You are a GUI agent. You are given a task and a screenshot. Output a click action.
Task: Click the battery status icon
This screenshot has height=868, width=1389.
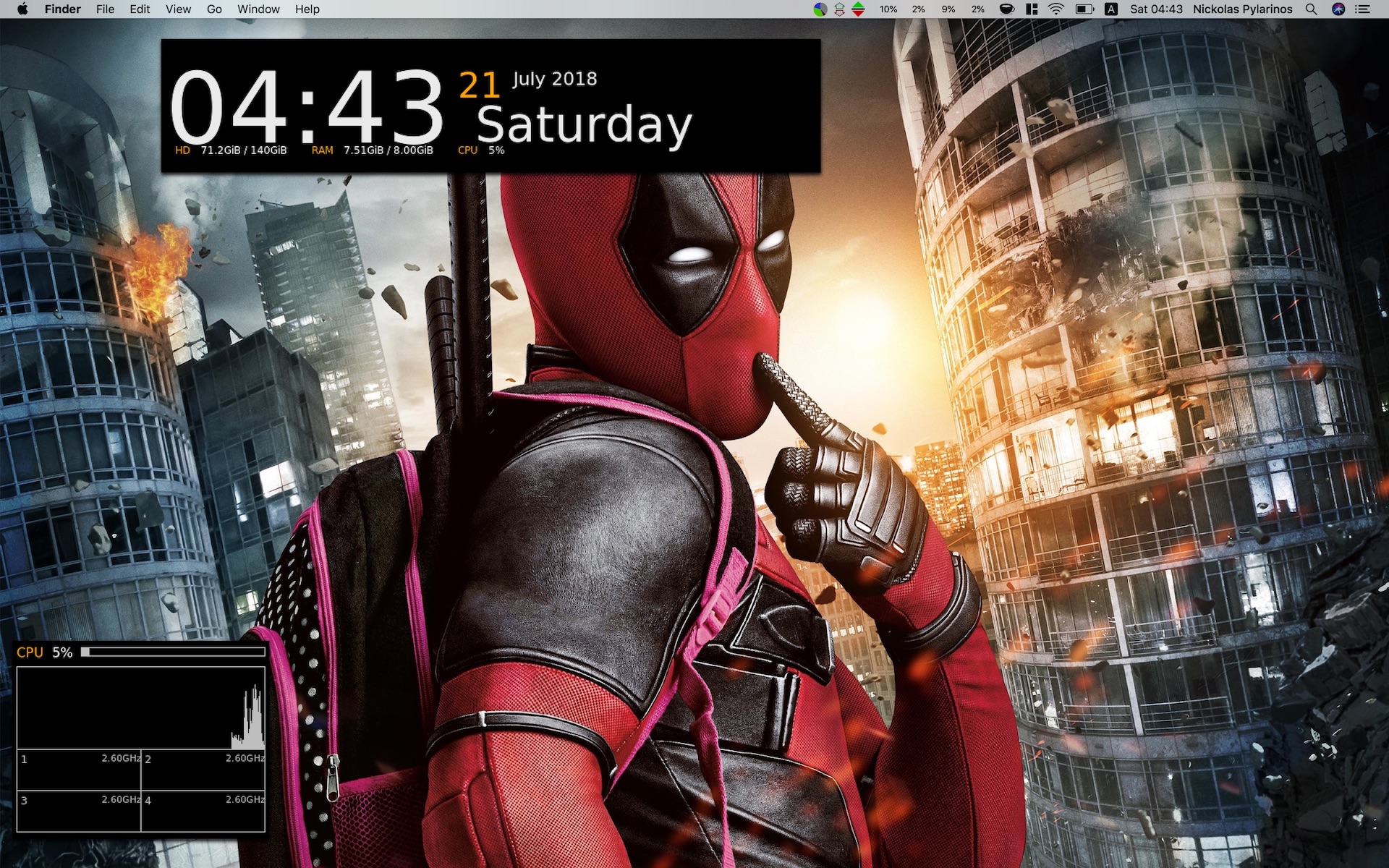click(1084, 9)
